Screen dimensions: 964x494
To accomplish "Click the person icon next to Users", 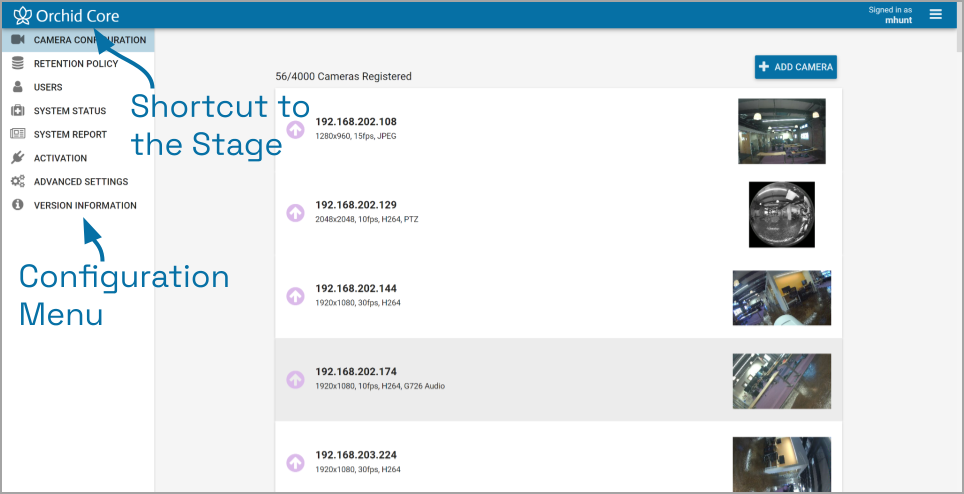I will pos(18,87).
